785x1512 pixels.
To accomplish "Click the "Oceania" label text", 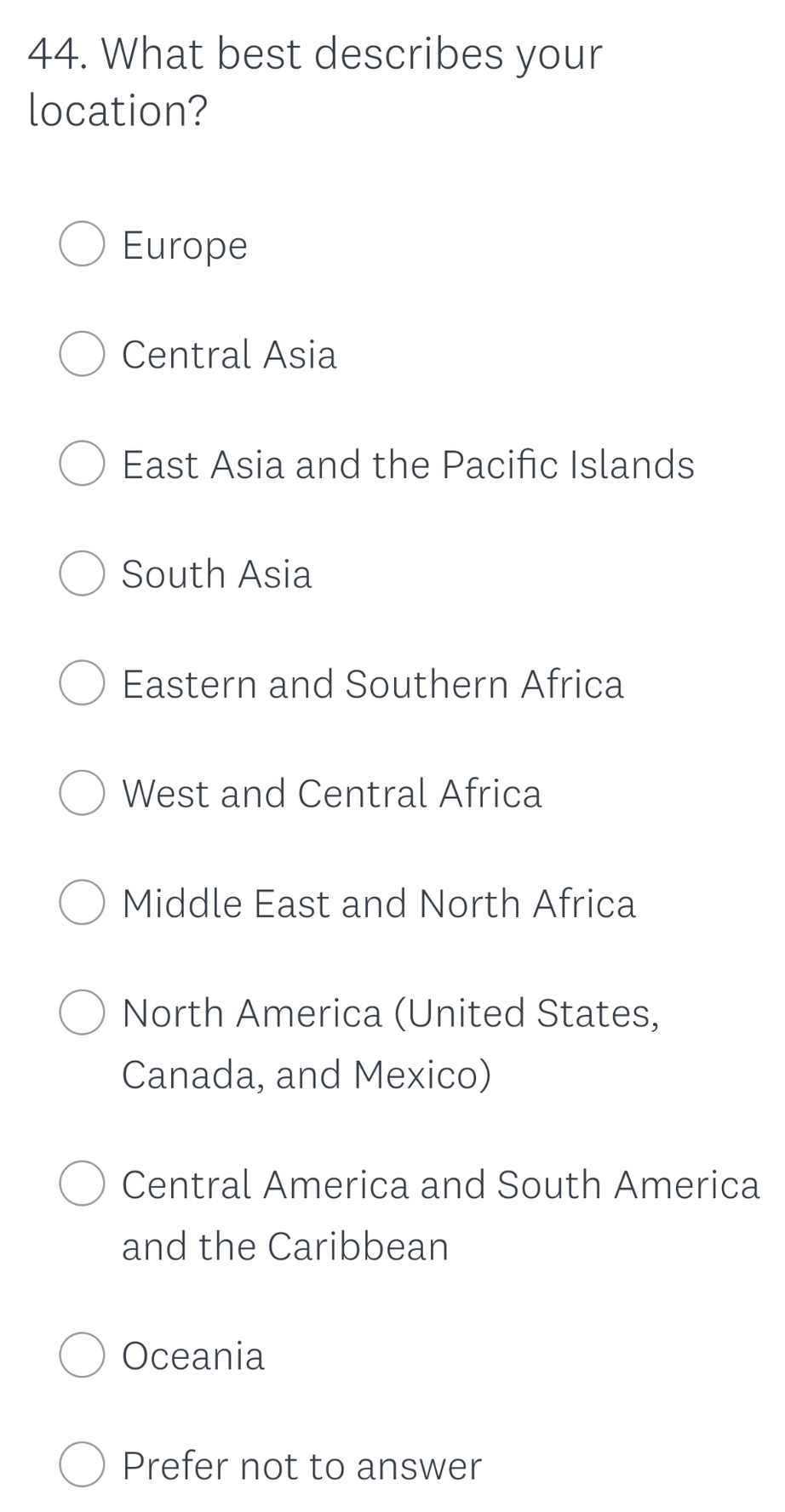I will (193, 1355).
